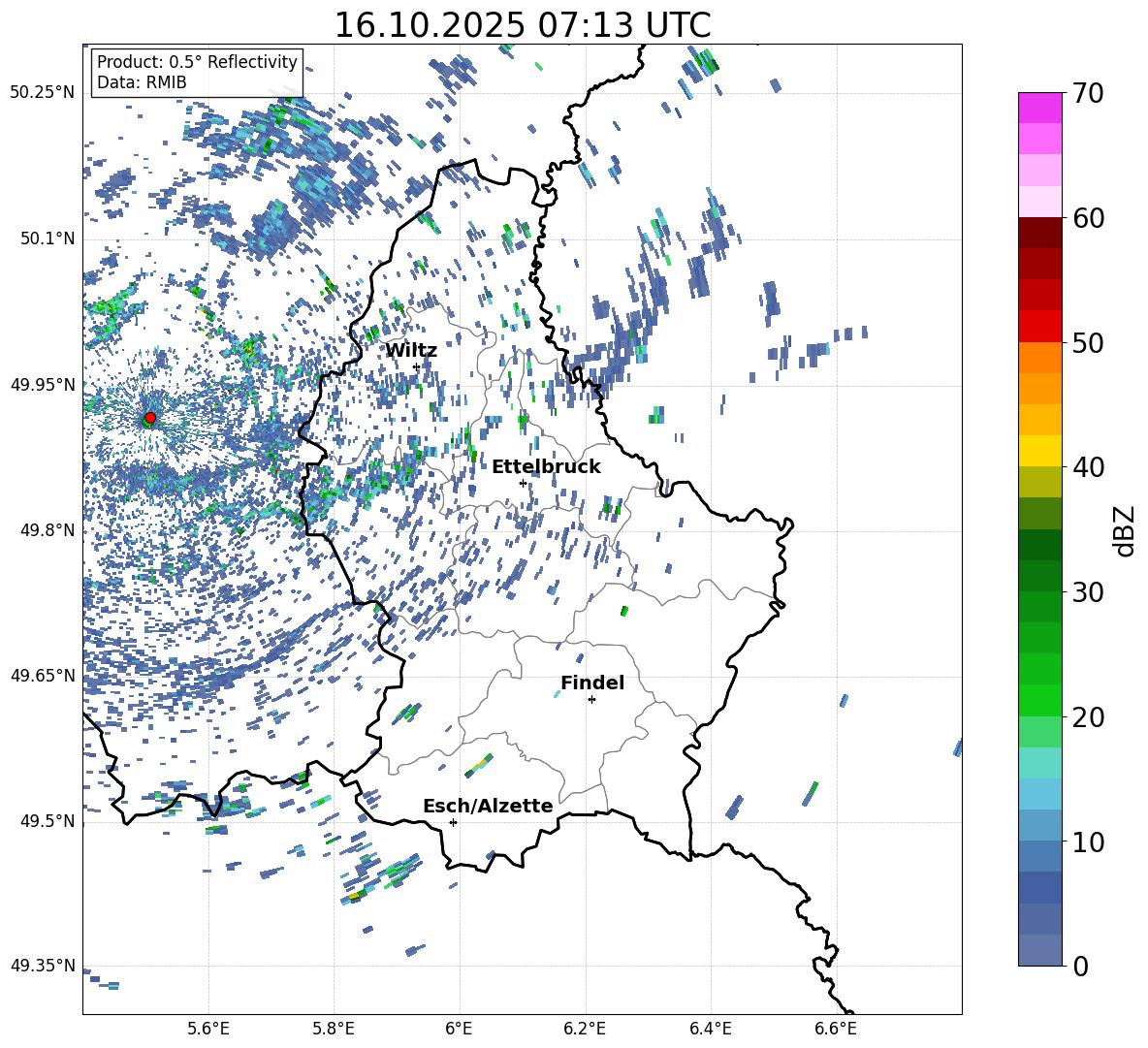Click the 49.35°N latitude label

43,966
